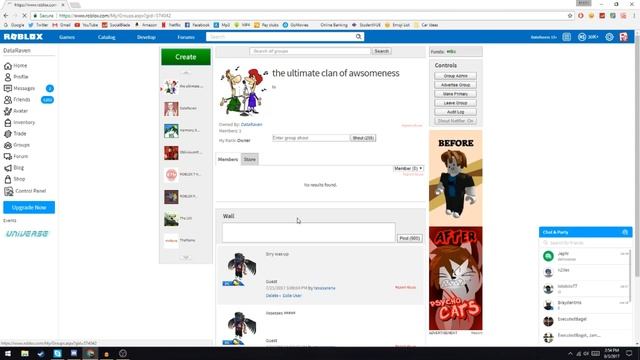This screenshot has height=360, width=640.
Task: Open File Explorer from the taskbar
Action: tap(24, 353)
